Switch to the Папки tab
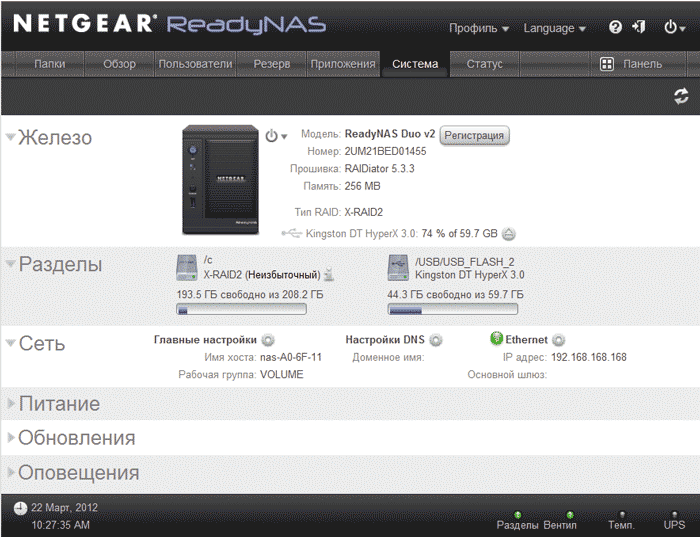700x537 pixels. point(50,64)
